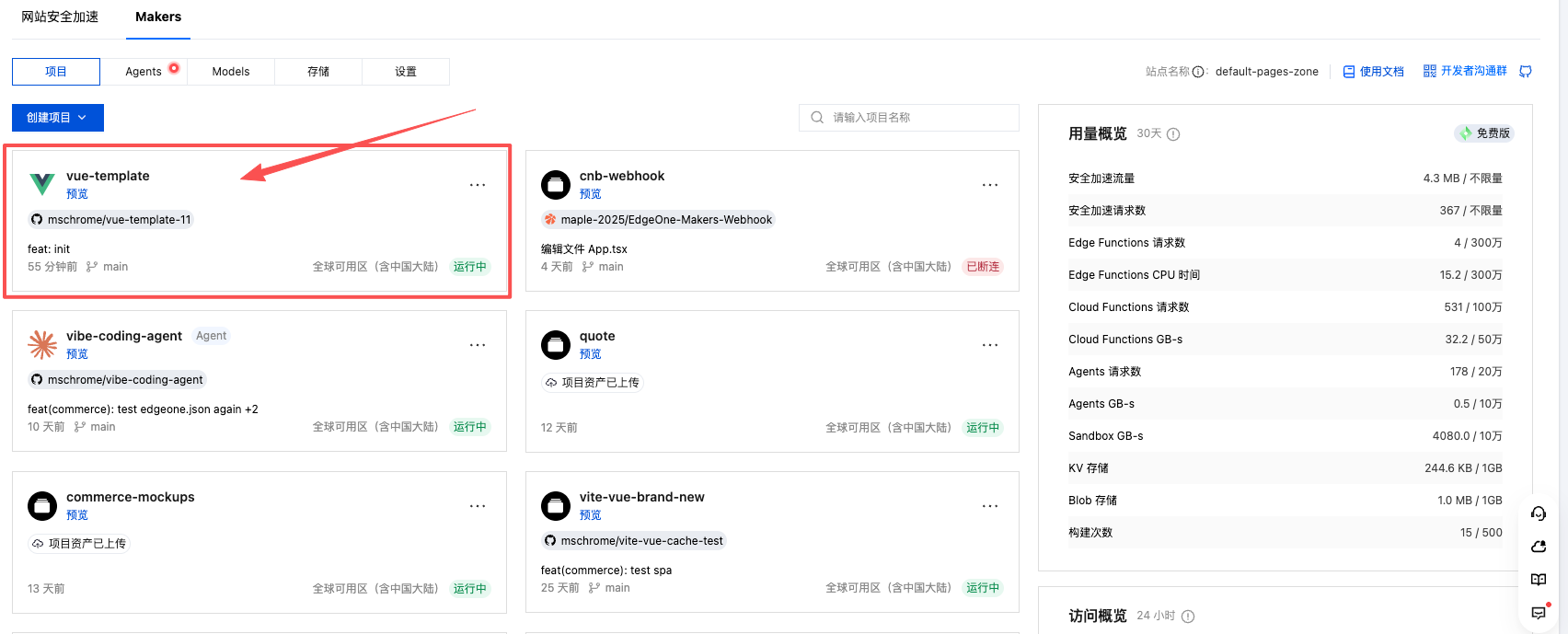Open the mschrome/vue-template-11 repository tag

pos(111,220)
